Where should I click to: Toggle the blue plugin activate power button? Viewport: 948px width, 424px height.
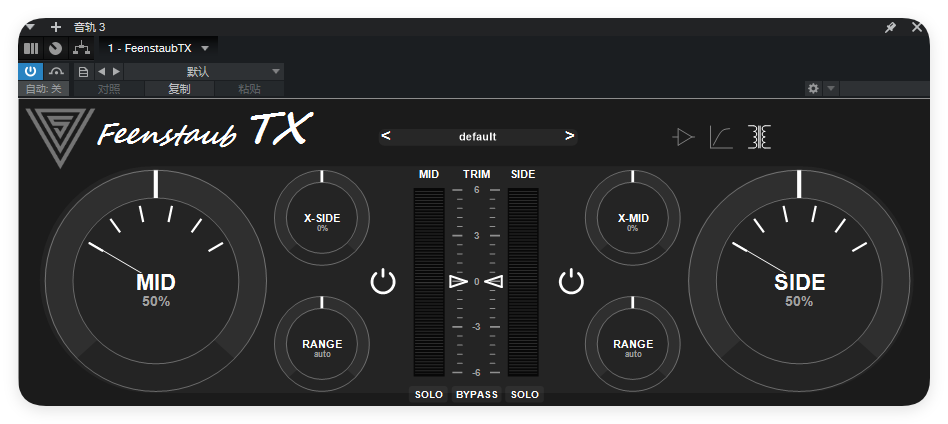pos(30,71)
